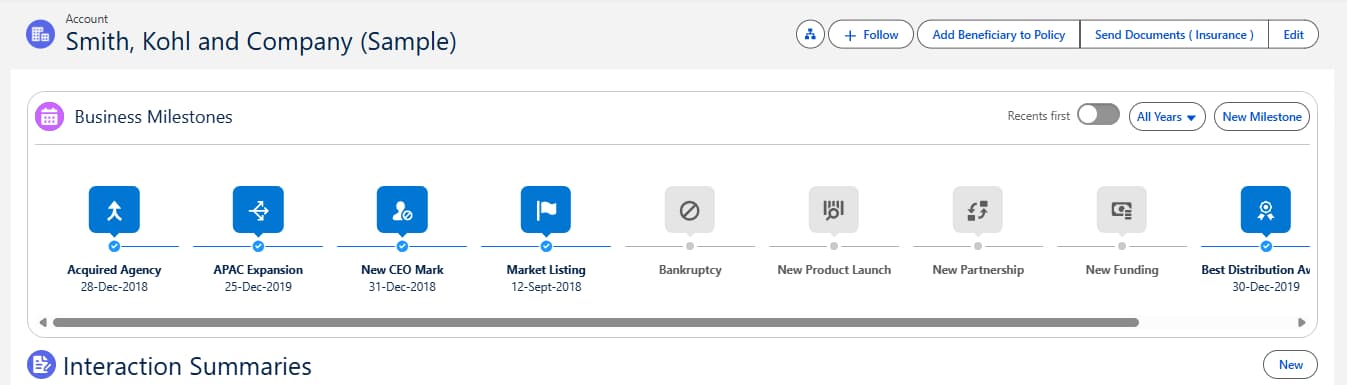Click New button in Interaction Summaries
The width and height of the screenshot is (1347, 385).
pos(1291,364)
